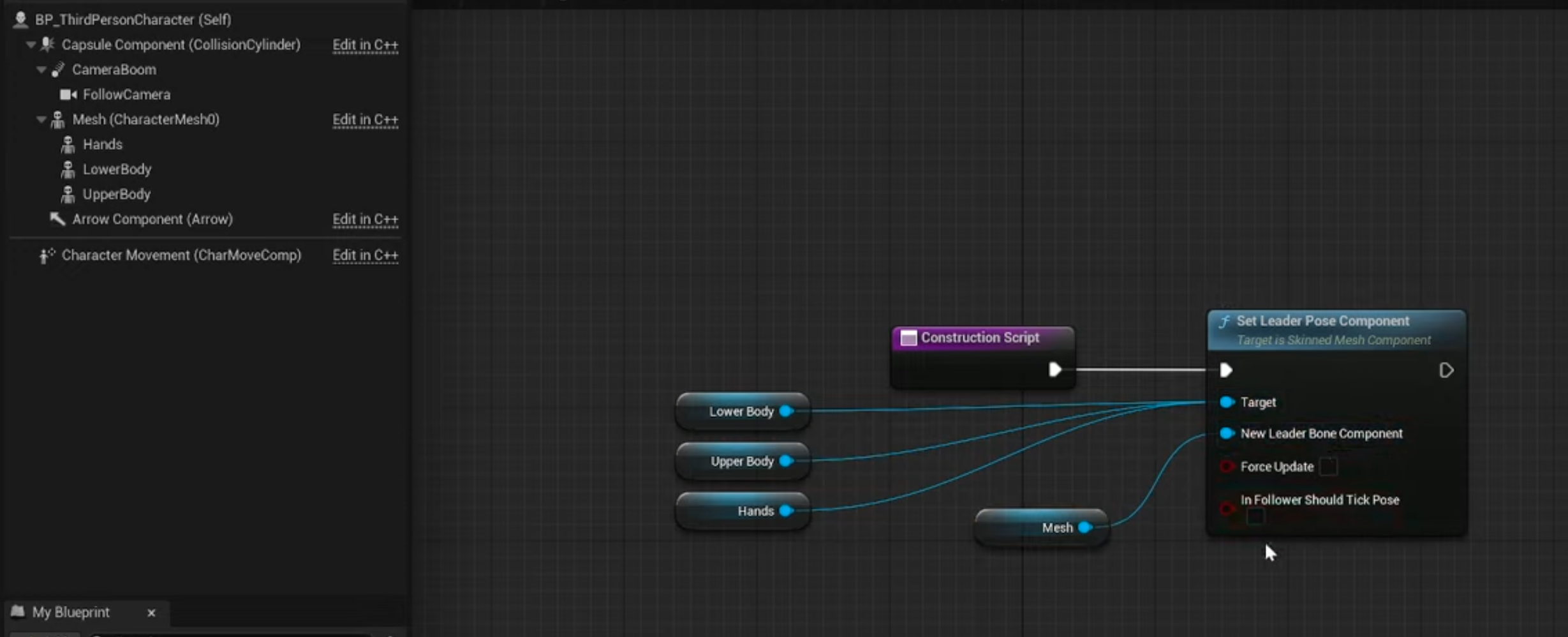The width and height of the screenshot is (1568, 637).
Task: Click In Follower Should Tick Pose pin
Action: pyautogui.click(x=1227, y=508)
